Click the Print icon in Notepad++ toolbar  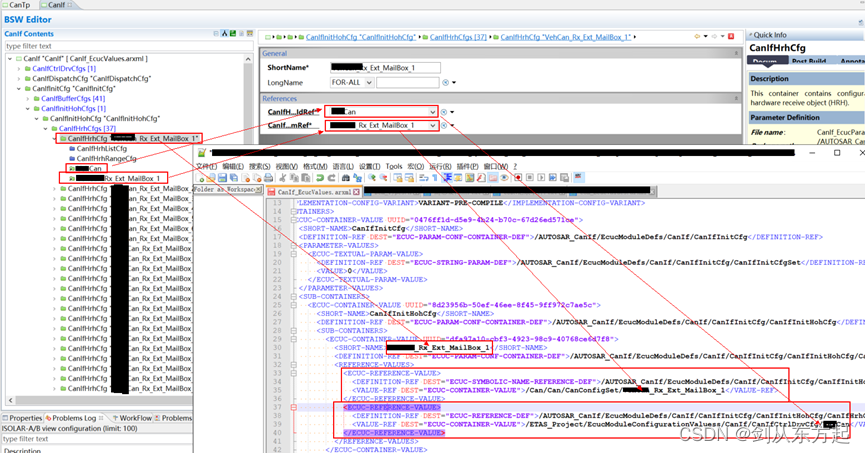click(268, 178)
